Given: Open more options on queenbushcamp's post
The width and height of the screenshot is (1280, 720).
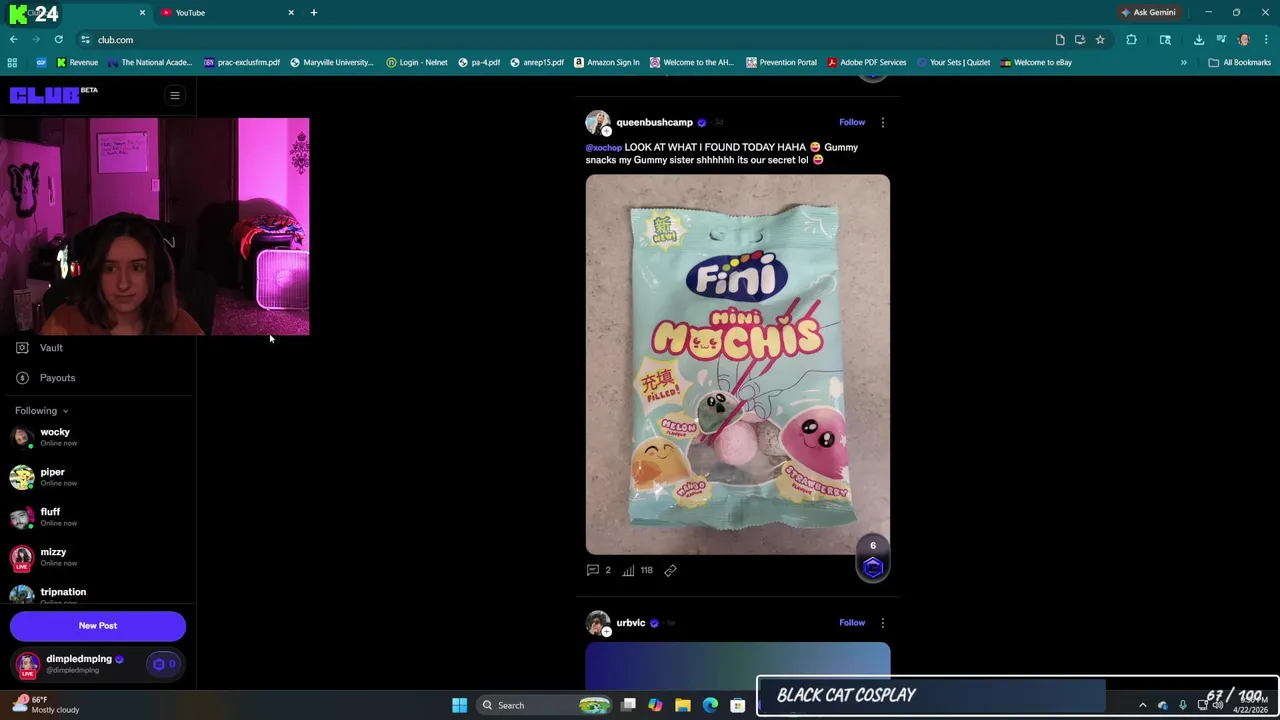Looking at the screenshot, I should point(882,122).
